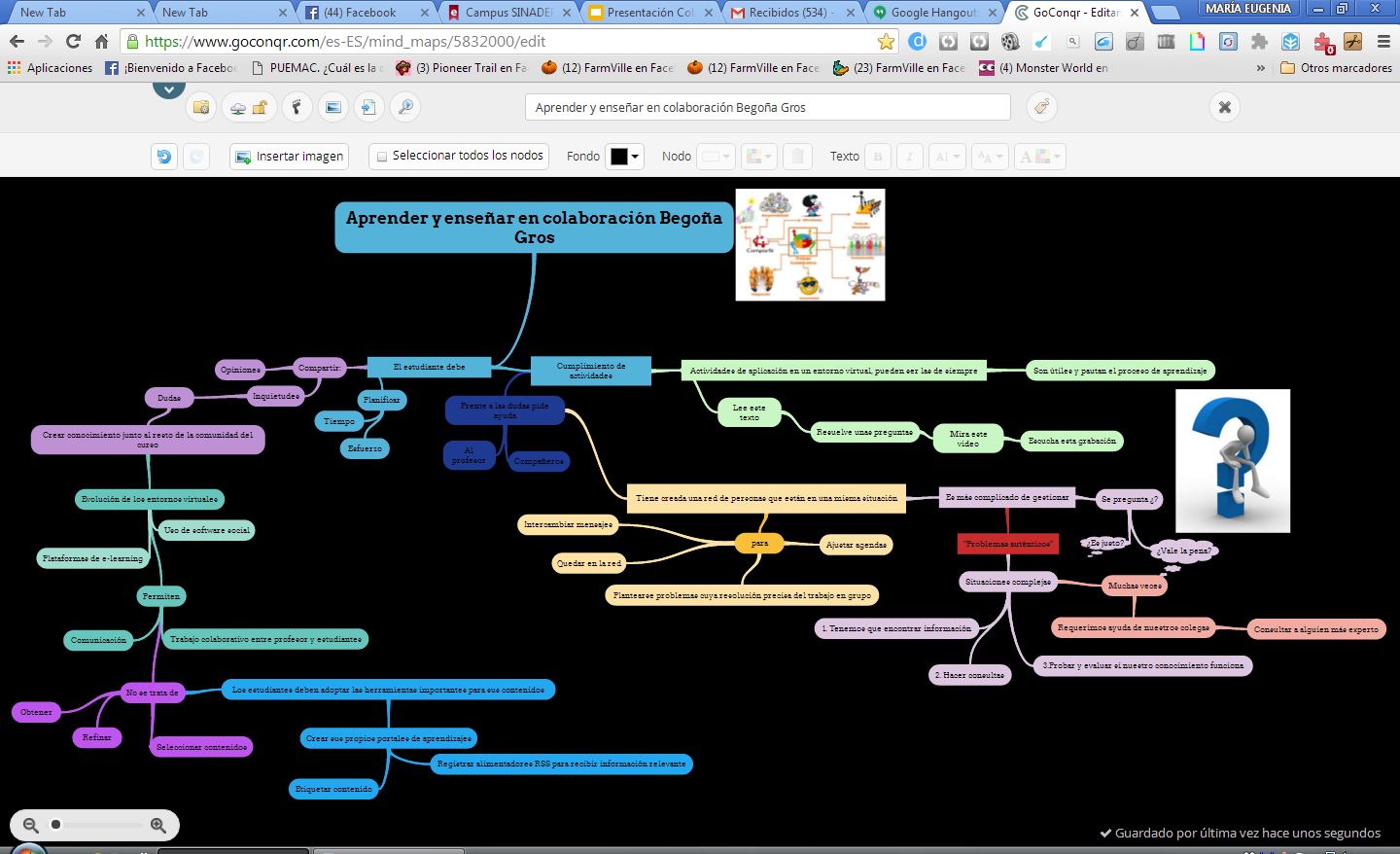
Task: Select the collaboration diagram image near the title
Action: pyautogui.click(x=811, y=245)
